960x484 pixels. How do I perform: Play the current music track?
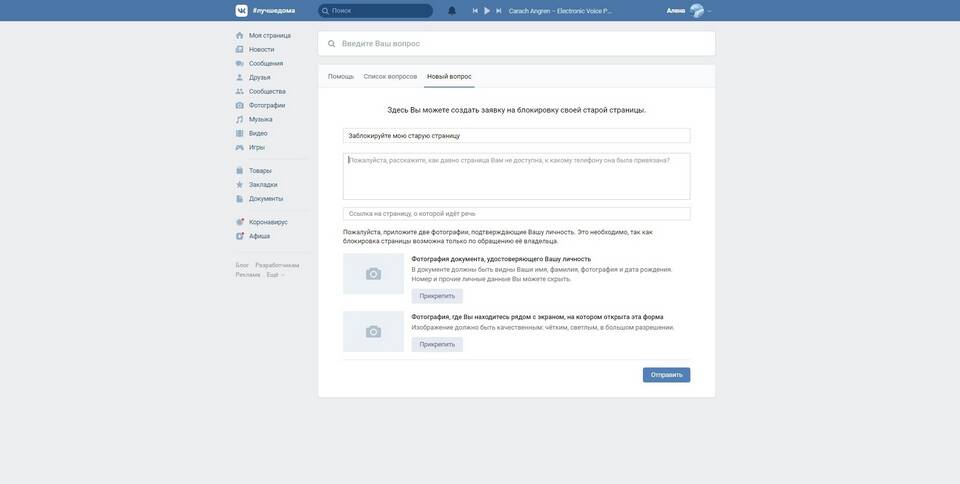[487, 11]
